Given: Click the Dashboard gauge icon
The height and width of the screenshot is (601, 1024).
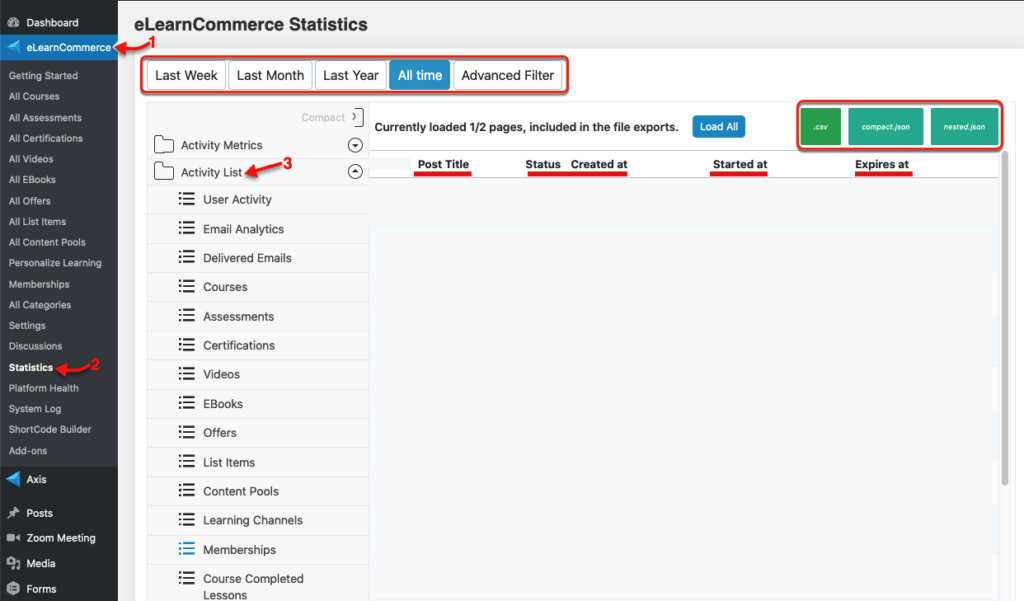Looking at the screenshot, I should [13, 22].
